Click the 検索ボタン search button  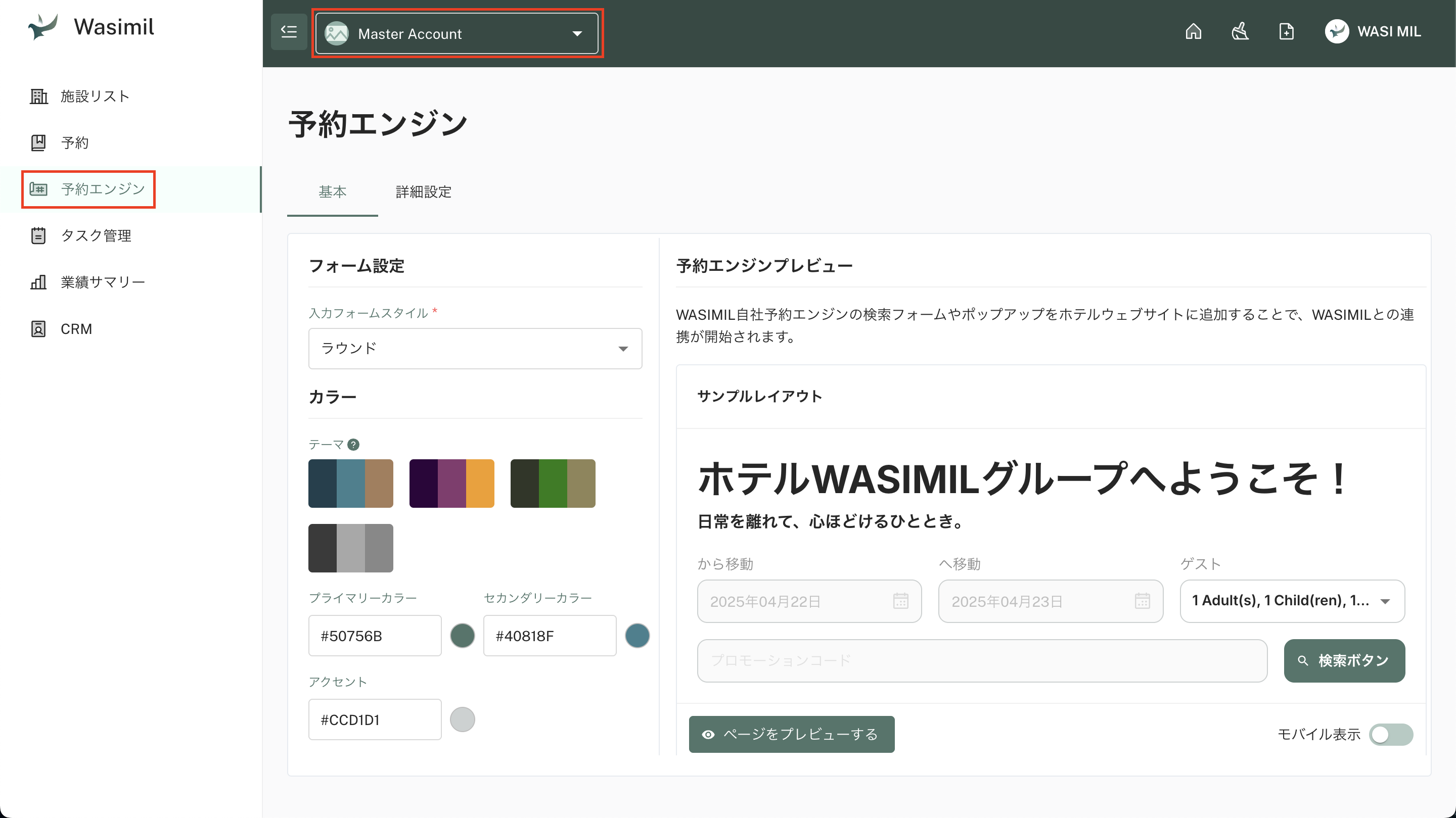[1344, 660]
